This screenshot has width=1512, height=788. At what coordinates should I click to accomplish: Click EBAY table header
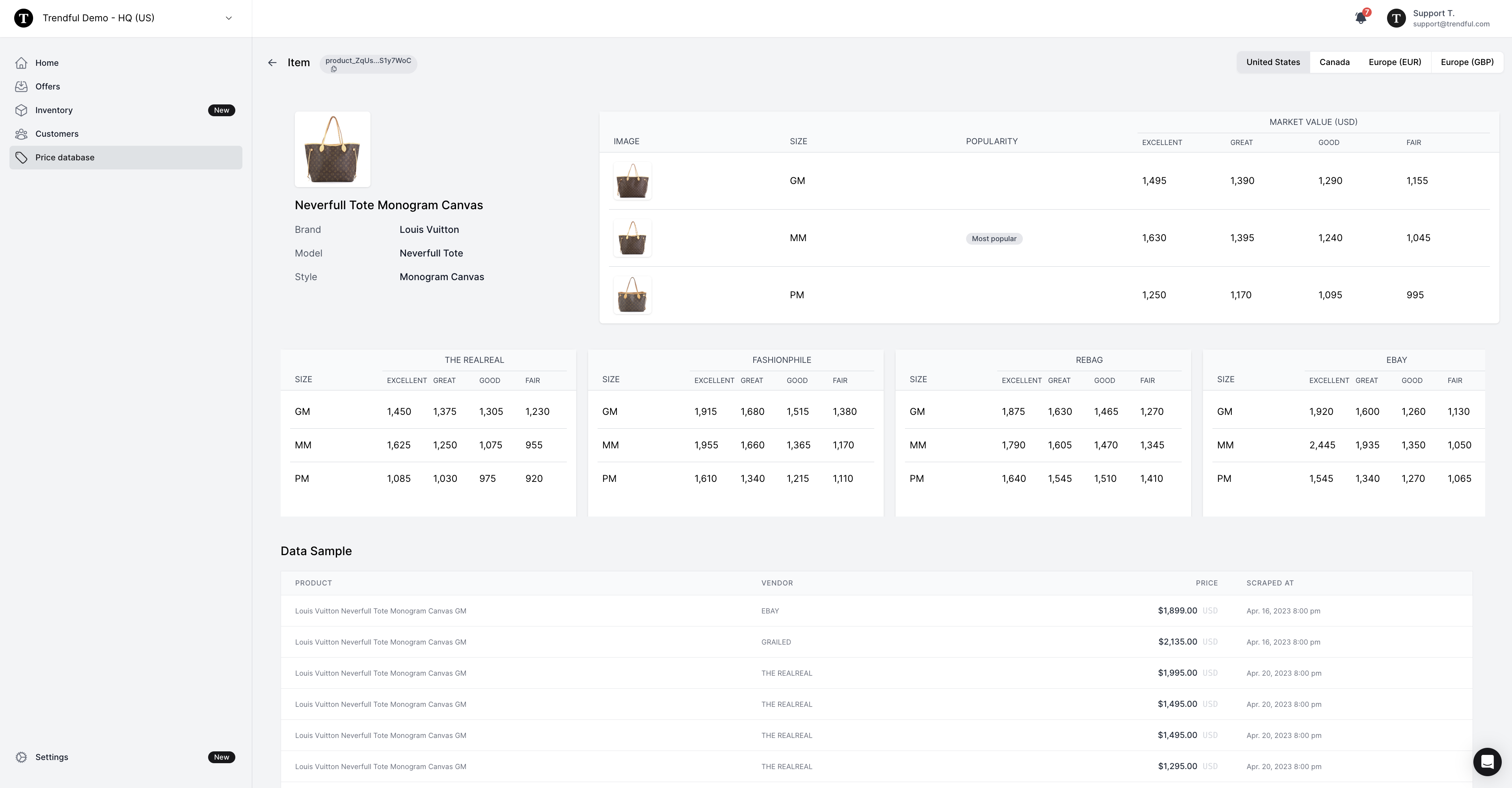click(1397, 360)
